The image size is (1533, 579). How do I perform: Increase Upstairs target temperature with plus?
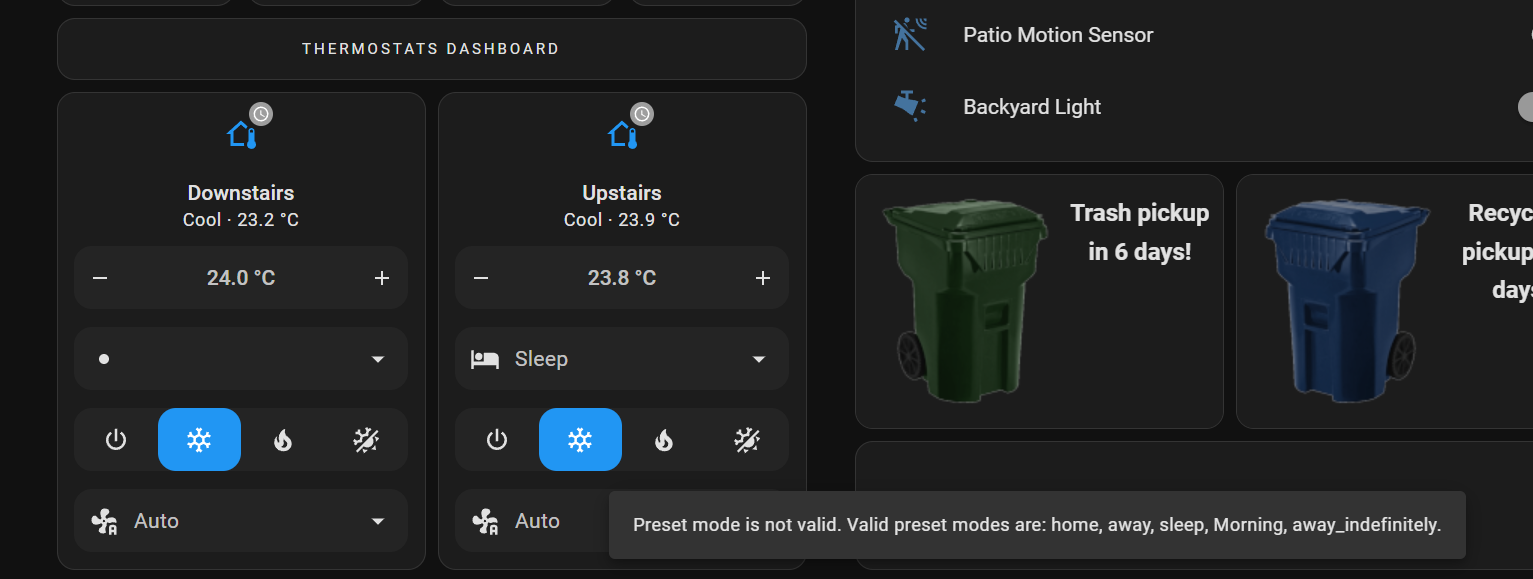click(762, 278)
